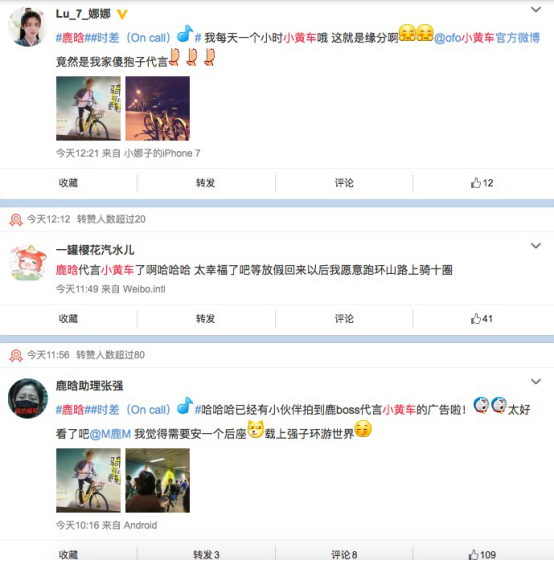Click 评论 8 under 鹿晗助理张强's post

coord(344,555)
